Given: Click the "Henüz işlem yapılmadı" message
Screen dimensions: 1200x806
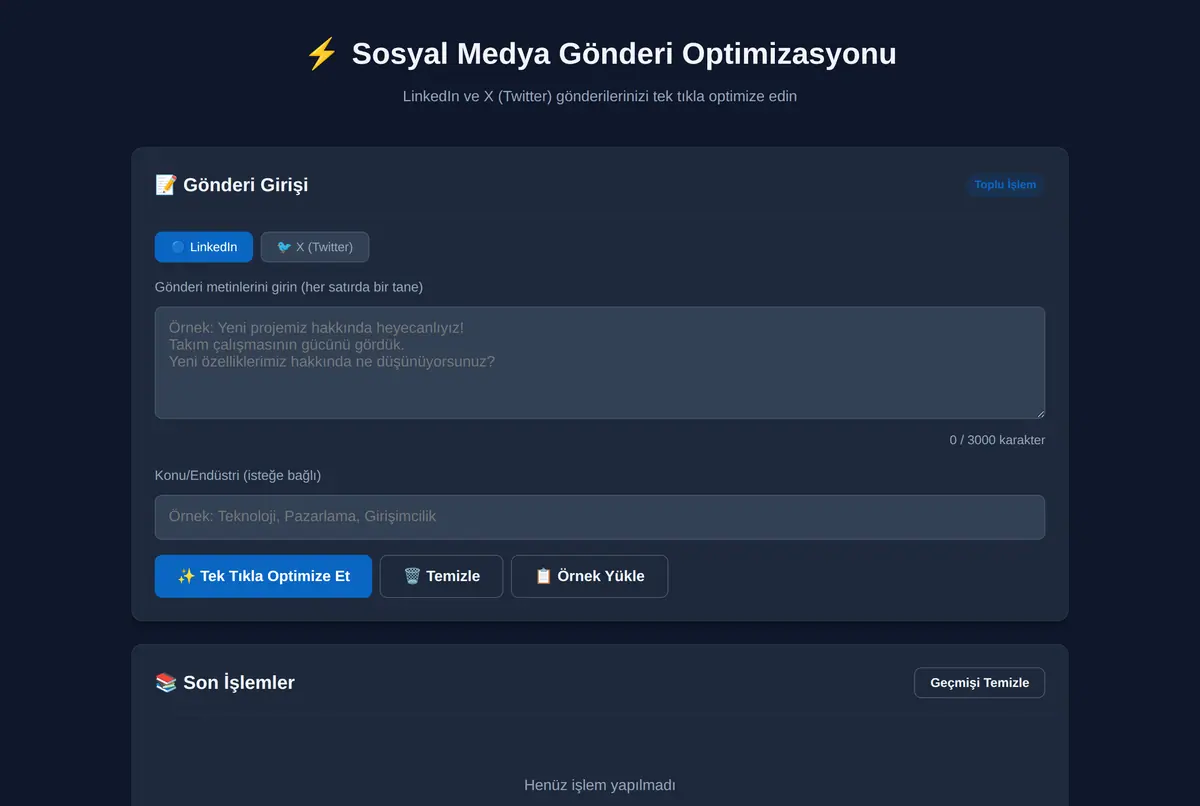Looking at the screenshot, I should coord(600,785).
